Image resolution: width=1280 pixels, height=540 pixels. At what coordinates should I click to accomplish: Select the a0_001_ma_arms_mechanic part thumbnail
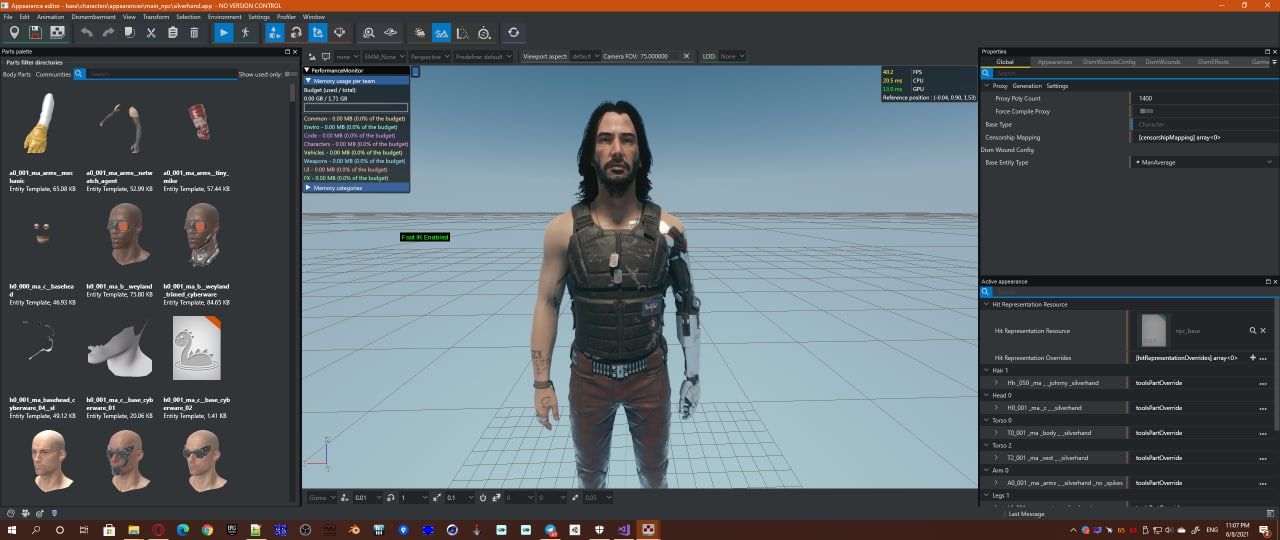point(41,125)
